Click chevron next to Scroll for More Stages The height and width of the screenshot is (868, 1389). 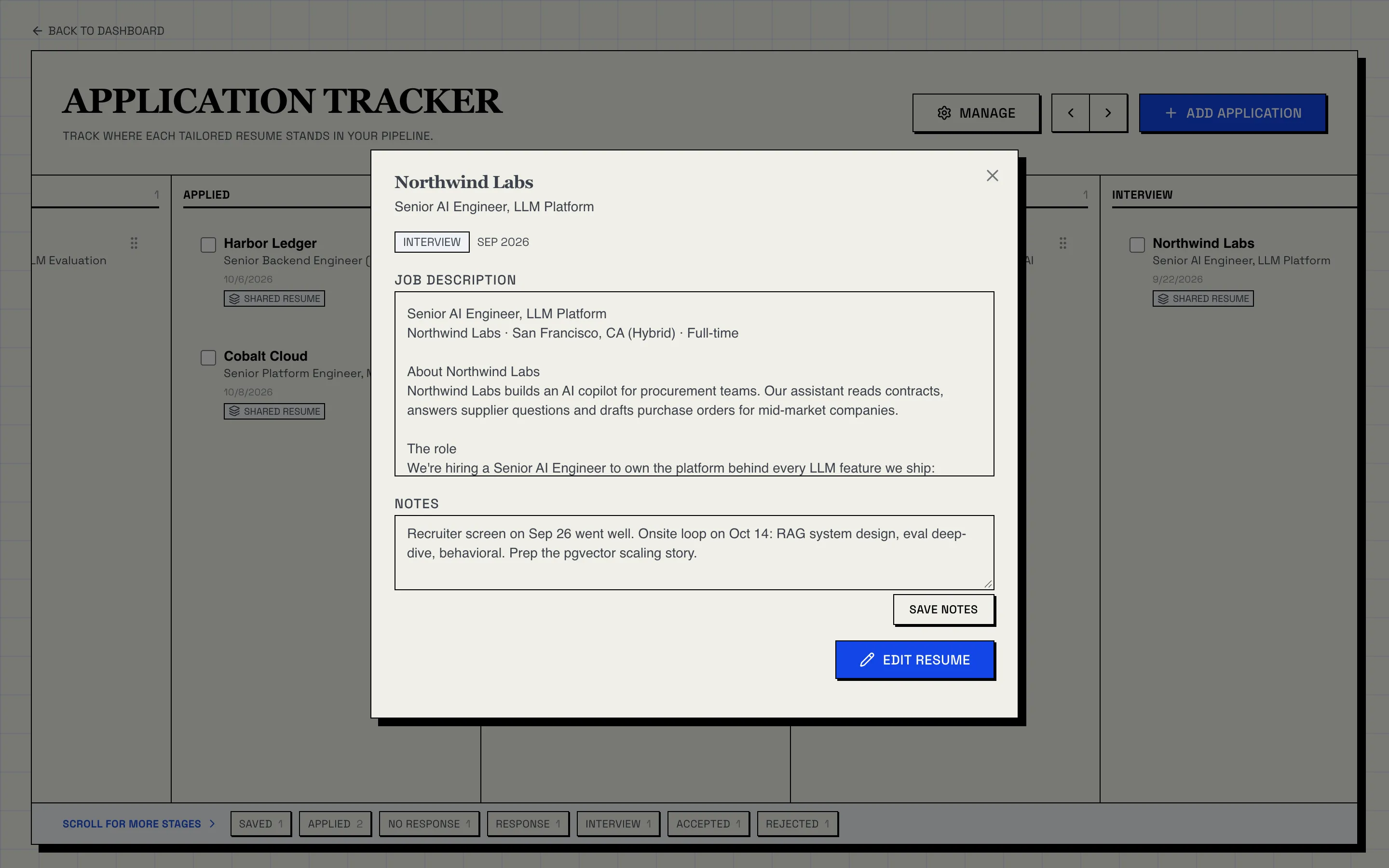point(212,824)
